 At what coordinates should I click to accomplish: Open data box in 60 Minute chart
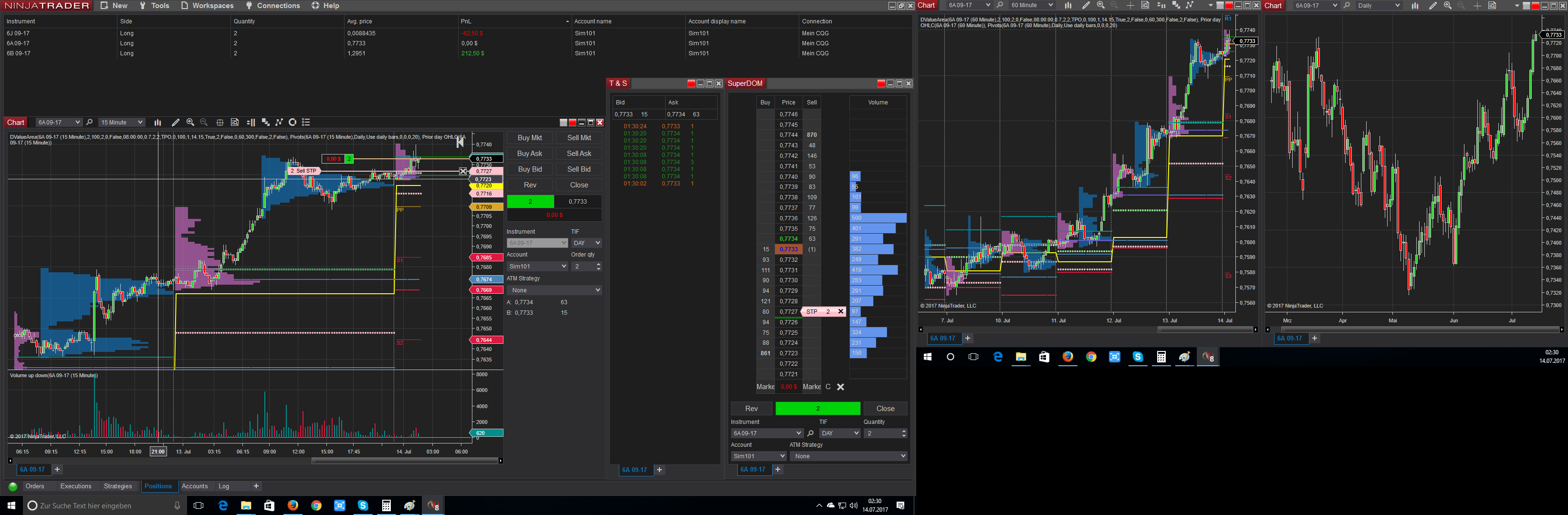[1145, 5]
